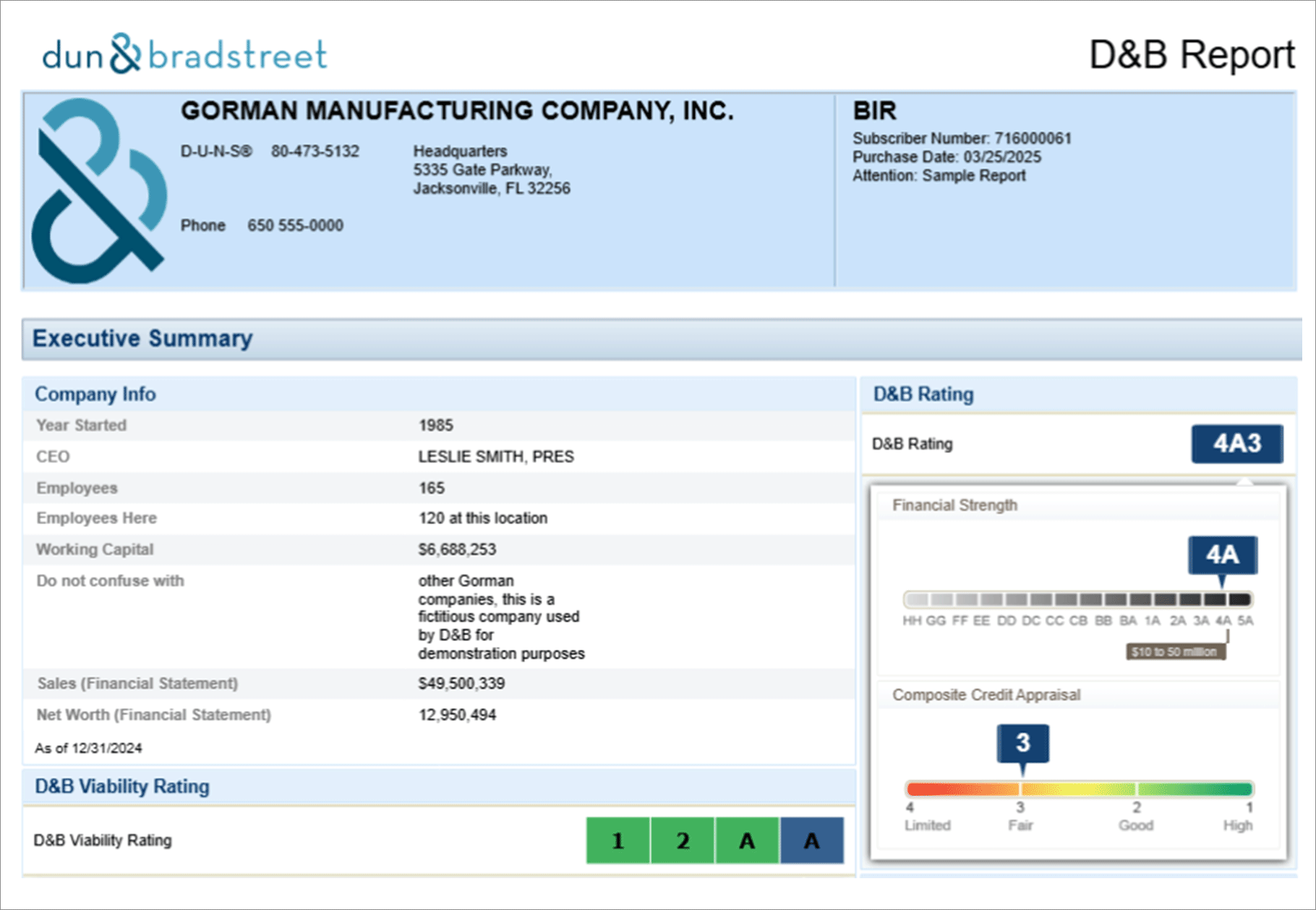The height and width of the screenshot is (910, 1316).
Task: Click the "High" credit appraisal label
Action: 1238,825
